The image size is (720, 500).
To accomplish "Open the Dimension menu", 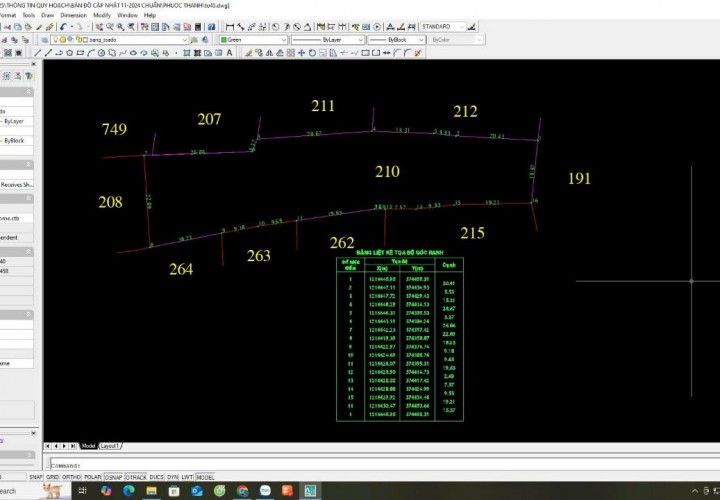I will (73, 16).
